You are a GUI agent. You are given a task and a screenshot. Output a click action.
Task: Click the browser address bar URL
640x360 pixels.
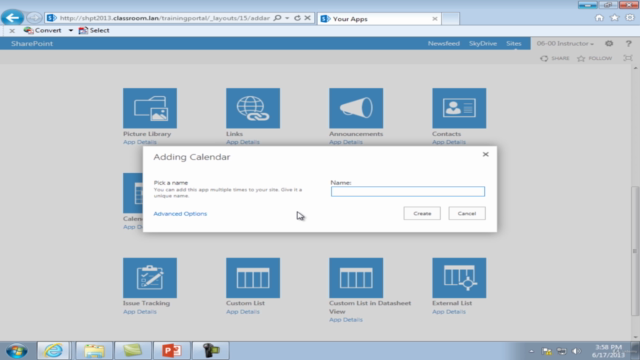tap(164, 18)
